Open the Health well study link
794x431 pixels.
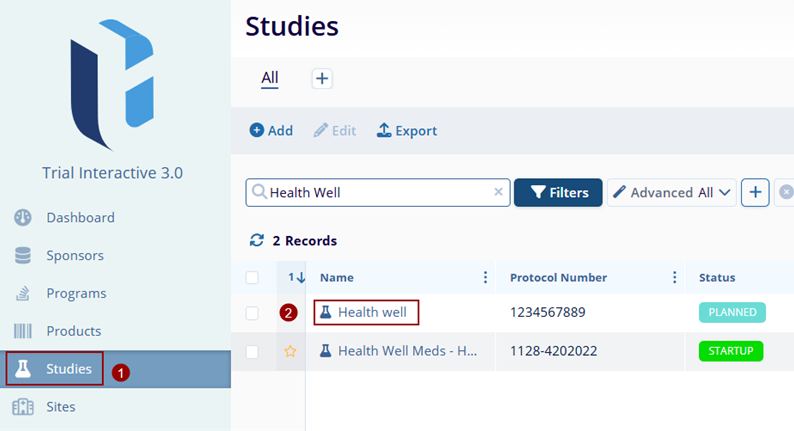(x=371, y=312)
